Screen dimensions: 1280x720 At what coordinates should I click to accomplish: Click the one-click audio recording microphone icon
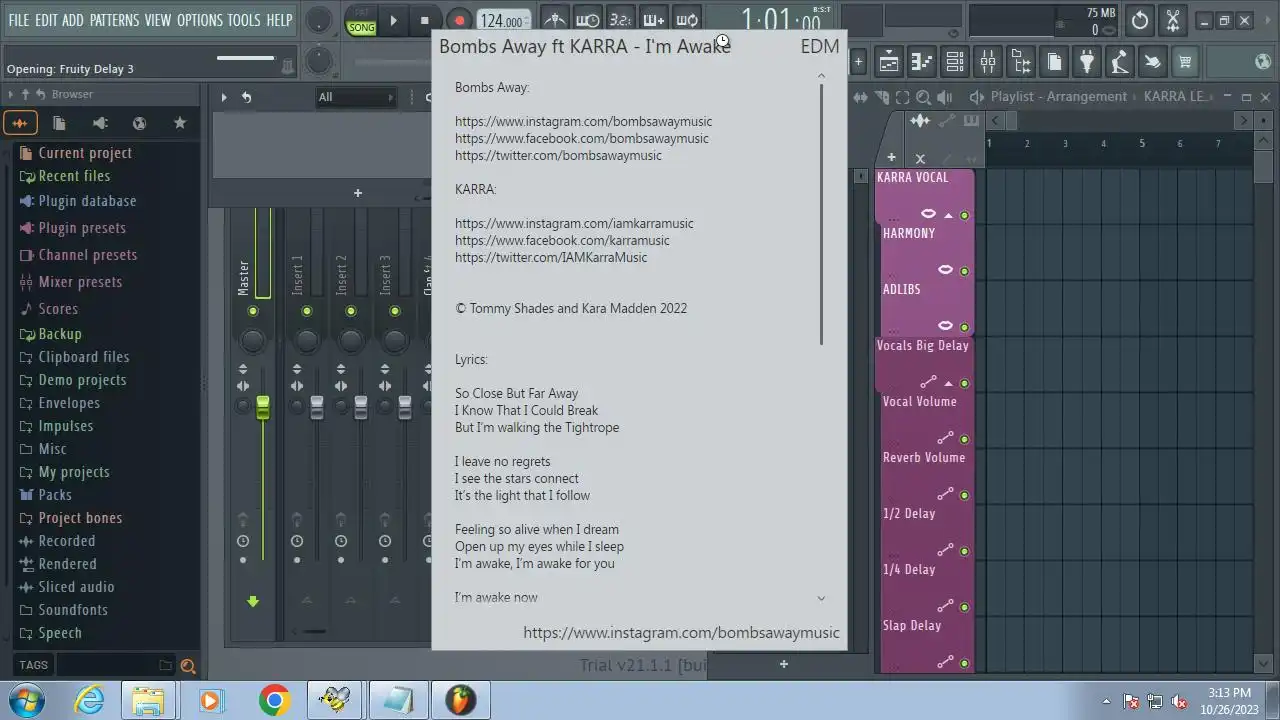1120,62
